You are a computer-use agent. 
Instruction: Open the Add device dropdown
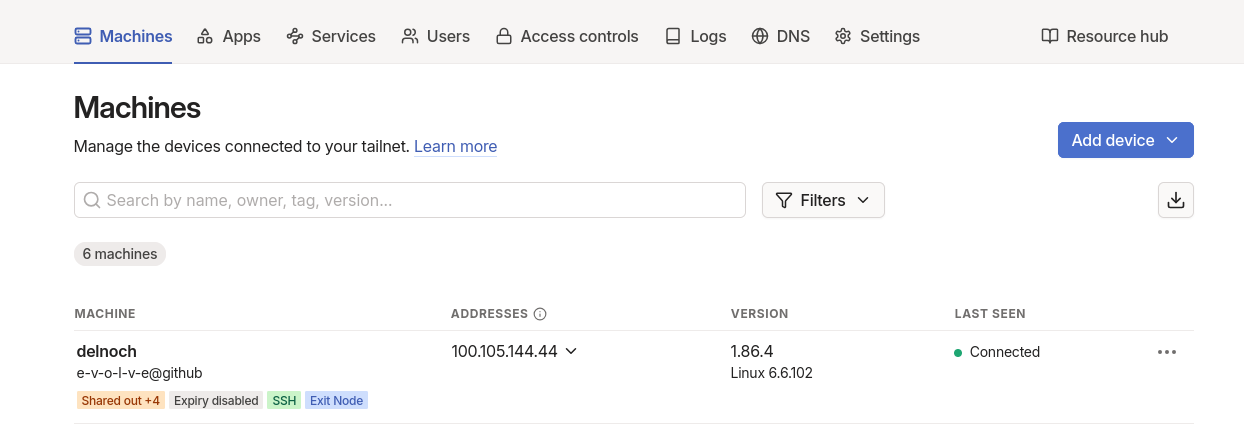[x=1125, y=140]
